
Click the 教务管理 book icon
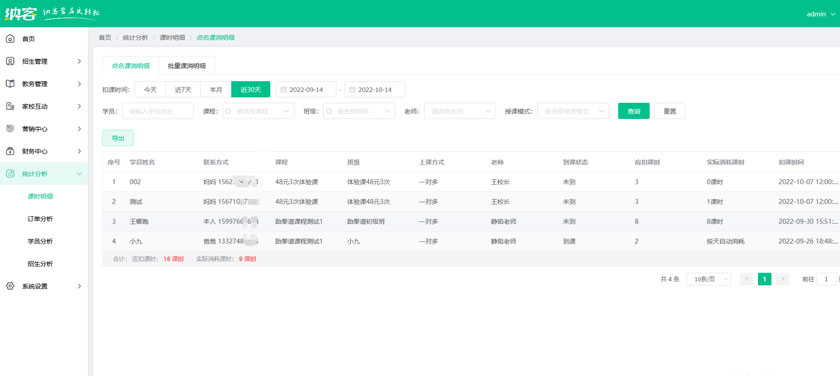10,84
